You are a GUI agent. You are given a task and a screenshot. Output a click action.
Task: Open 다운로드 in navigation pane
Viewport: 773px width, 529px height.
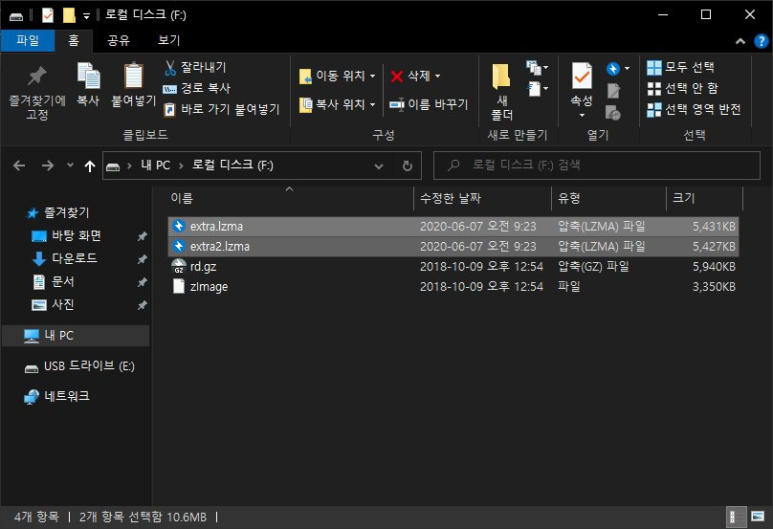(74, 258)
